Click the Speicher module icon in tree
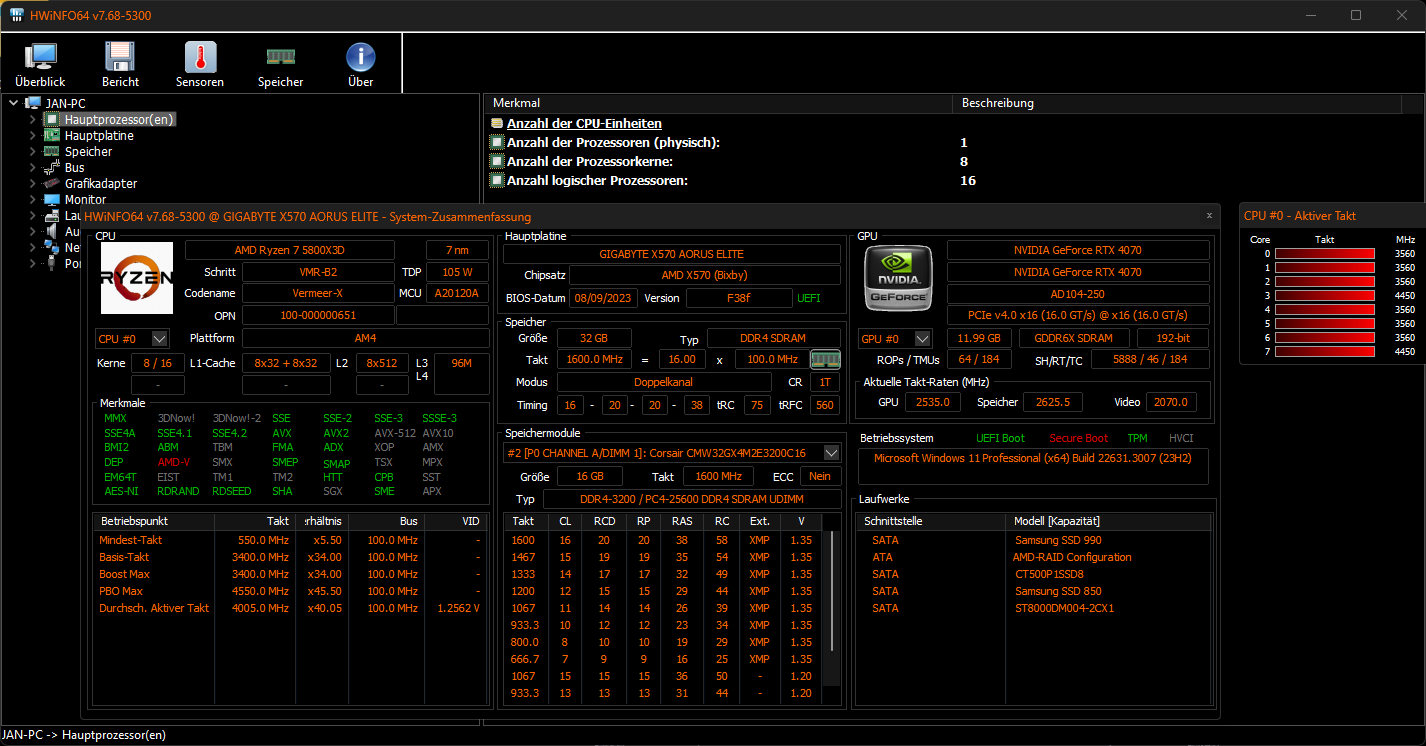 52,151
